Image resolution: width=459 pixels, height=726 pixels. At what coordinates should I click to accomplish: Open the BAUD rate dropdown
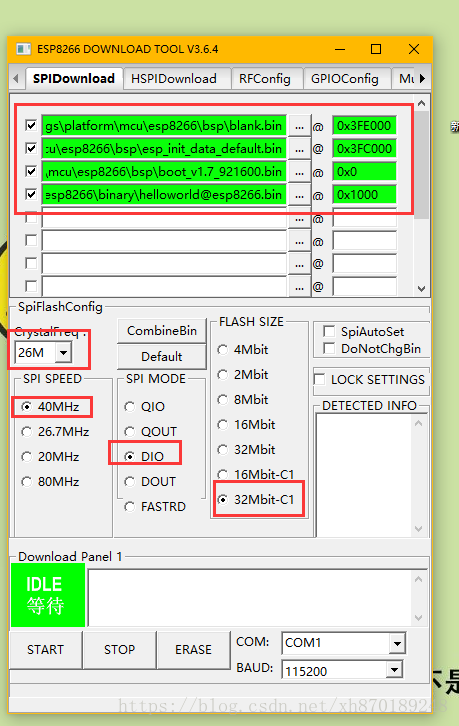pyautogui.click(x=394, y=670)
